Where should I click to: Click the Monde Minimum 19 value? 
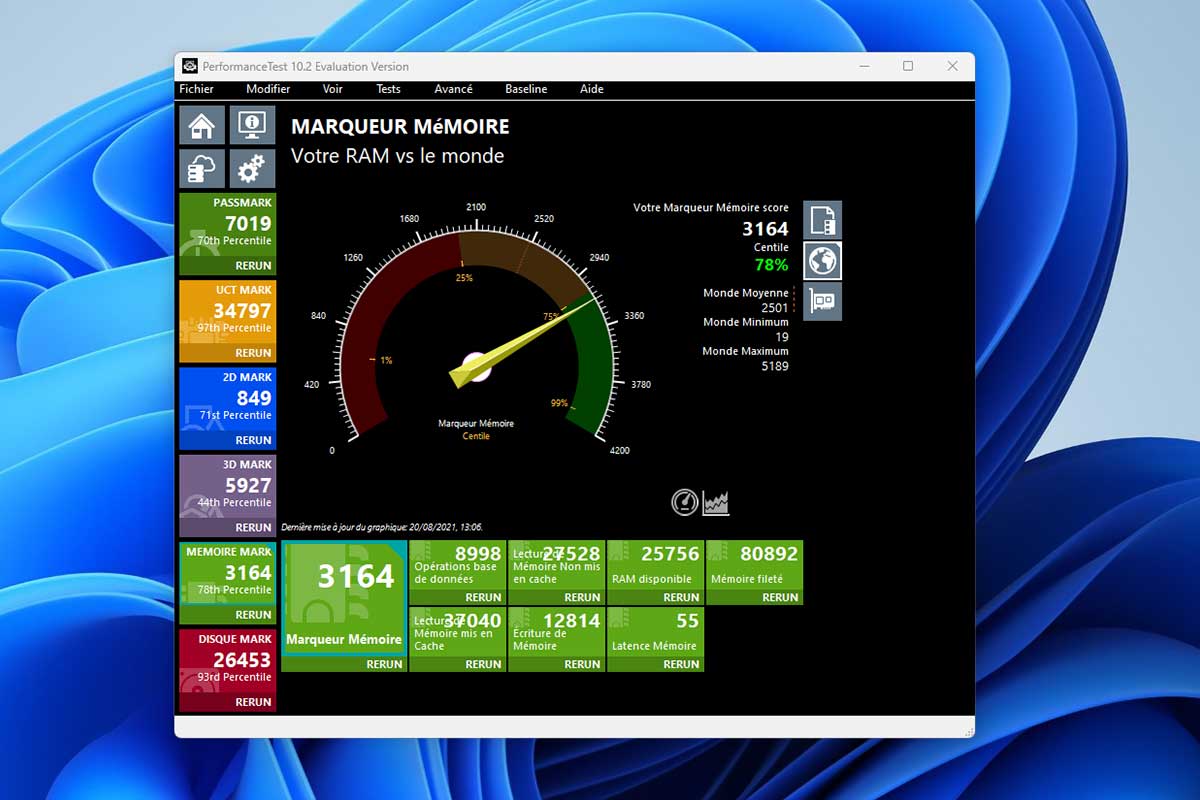(782, 337)
